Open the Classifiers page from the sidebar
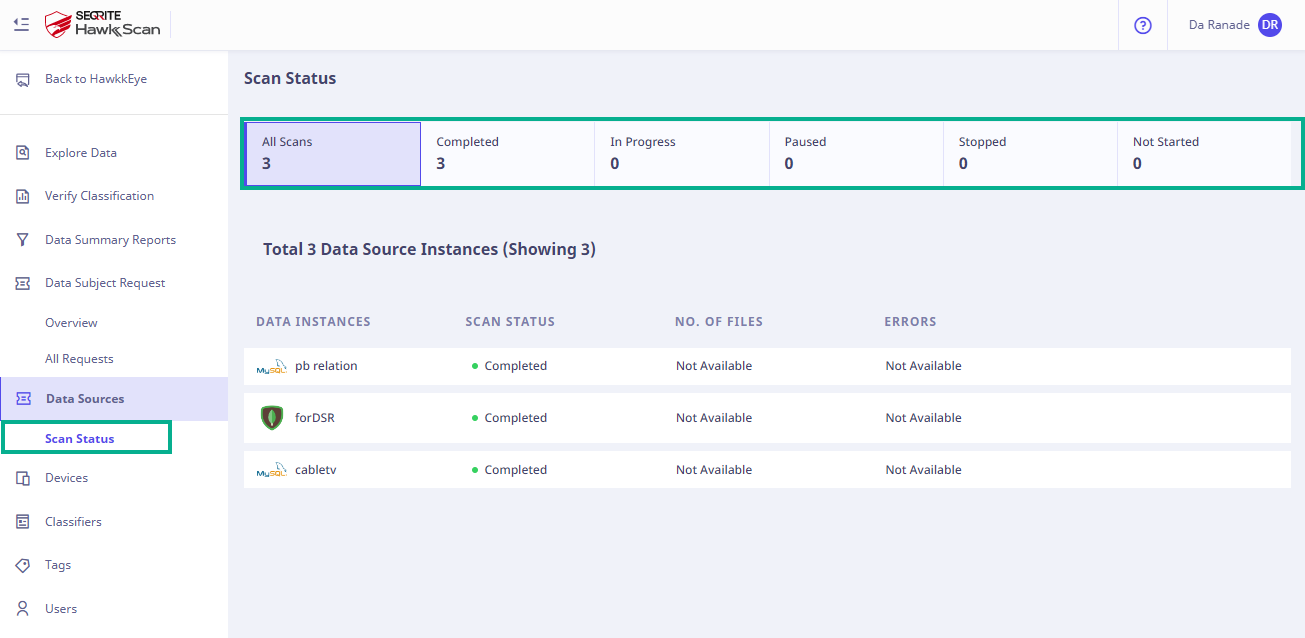The width and height of the screenshot is (1305, 638). (x=73, y=522)
